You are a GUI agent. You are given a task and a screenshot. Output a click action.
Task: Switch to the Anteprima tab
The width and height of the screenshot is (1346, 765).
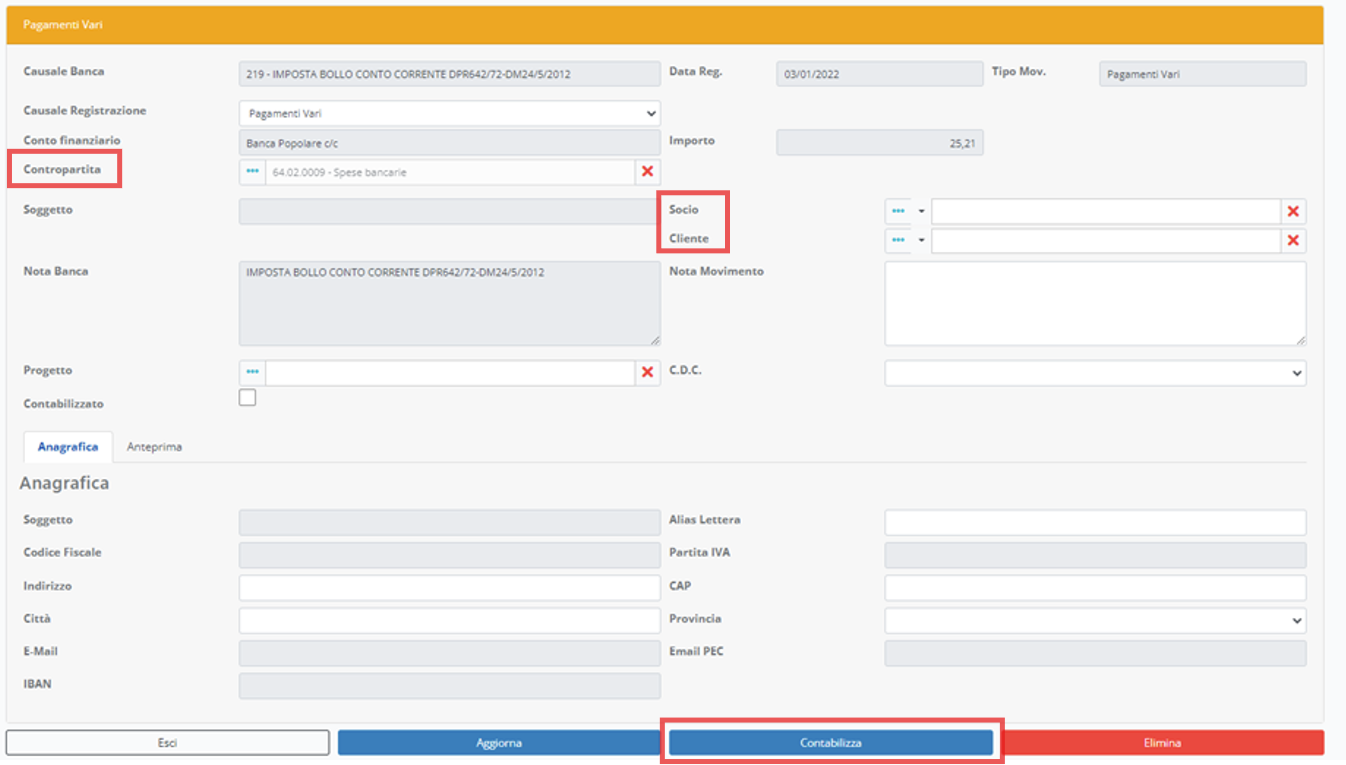pos(154,447)
